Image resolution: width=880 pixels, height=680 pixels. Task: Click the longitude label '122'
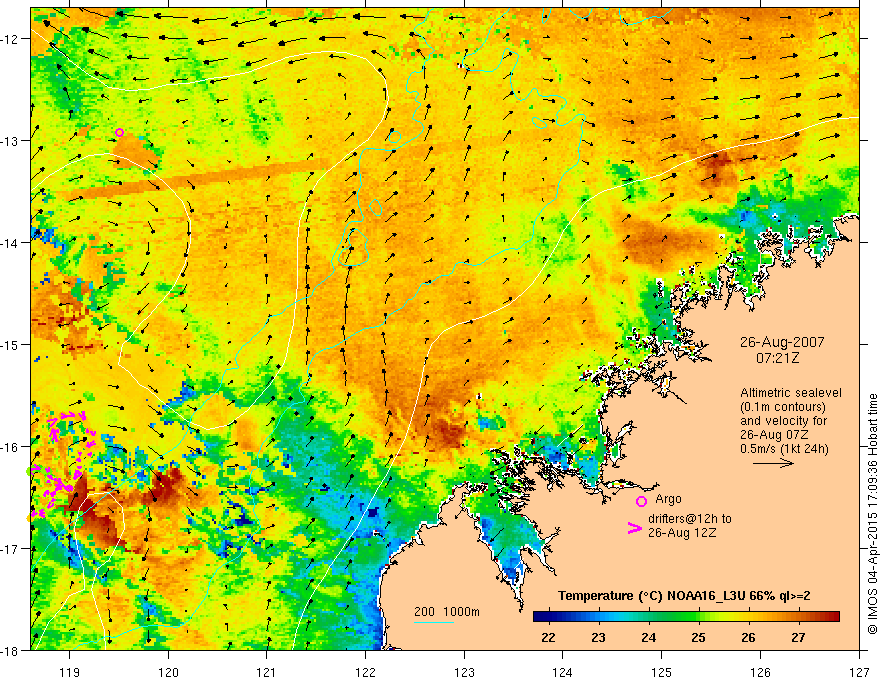tap(365, 672)
